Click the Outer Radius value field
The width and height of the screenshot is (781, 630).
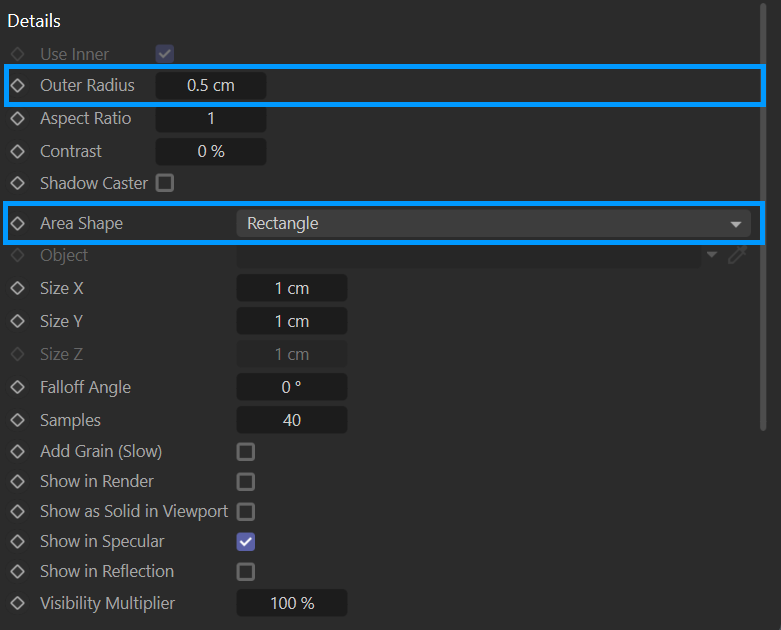click(x=211, y=86)
